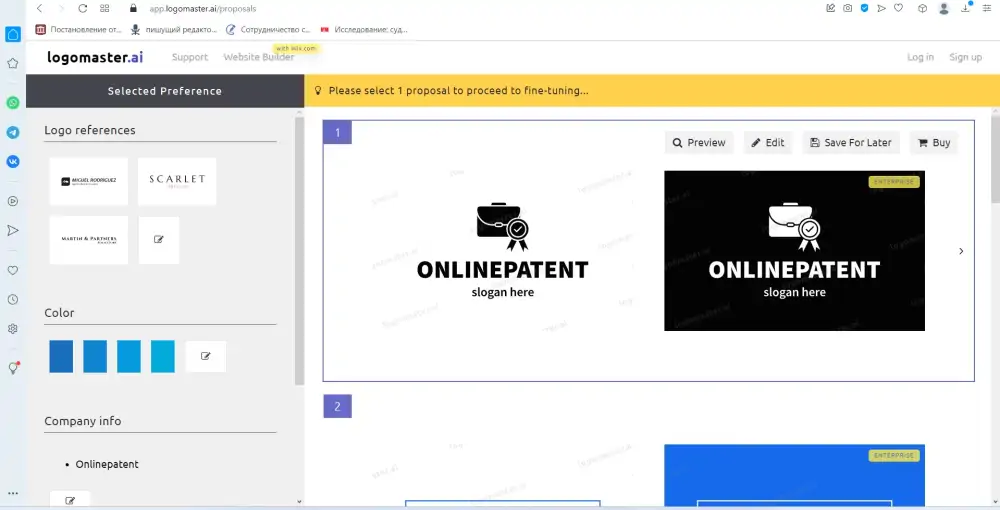Click the edit icon for color preferences
The image size is (1000, 510).
click(205, 356)
